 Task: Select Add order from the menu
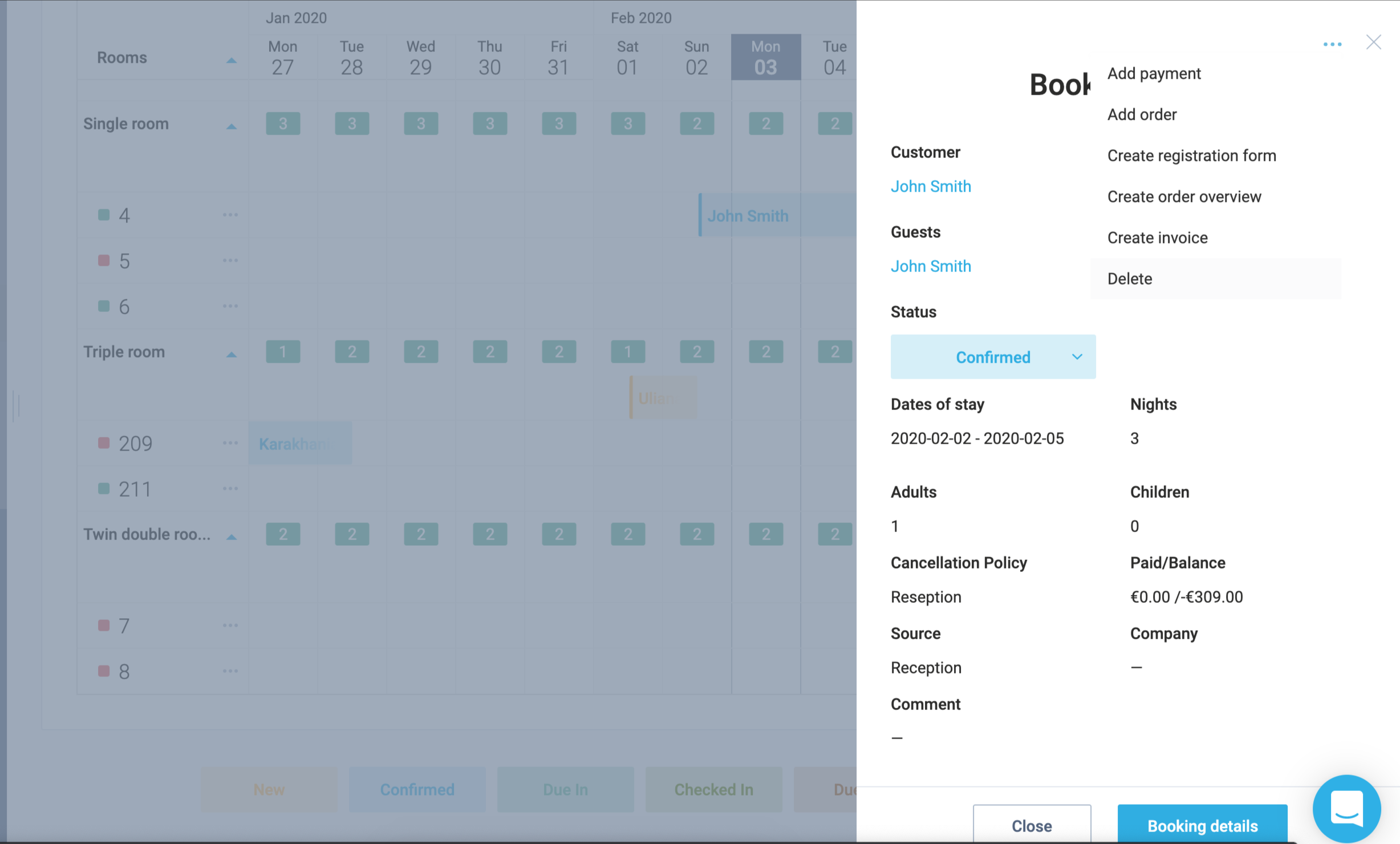(x=1215, y=115)
